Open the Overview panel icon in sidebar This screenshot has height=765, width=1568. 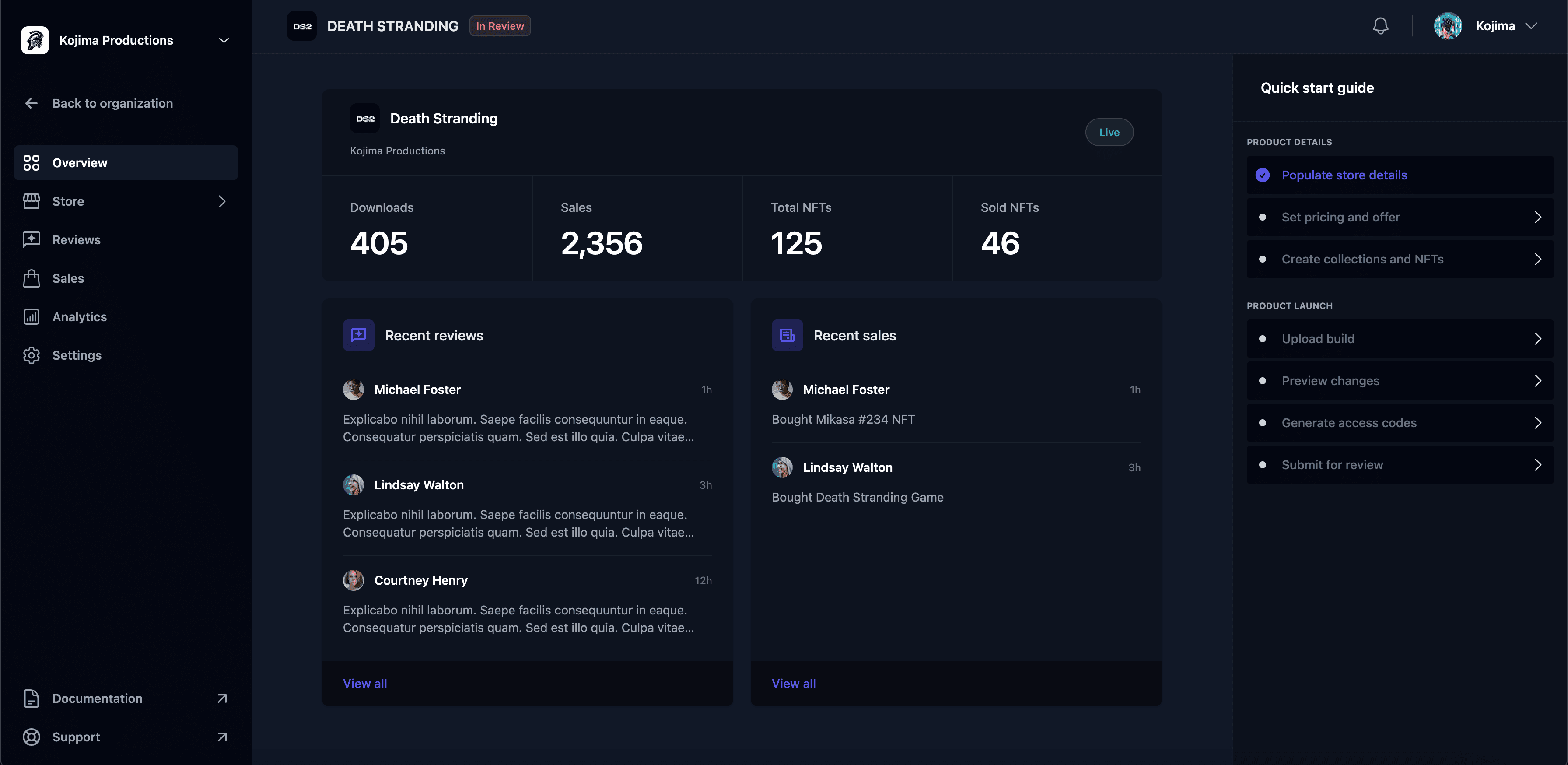pyautogui.click(x=31, y=163)
